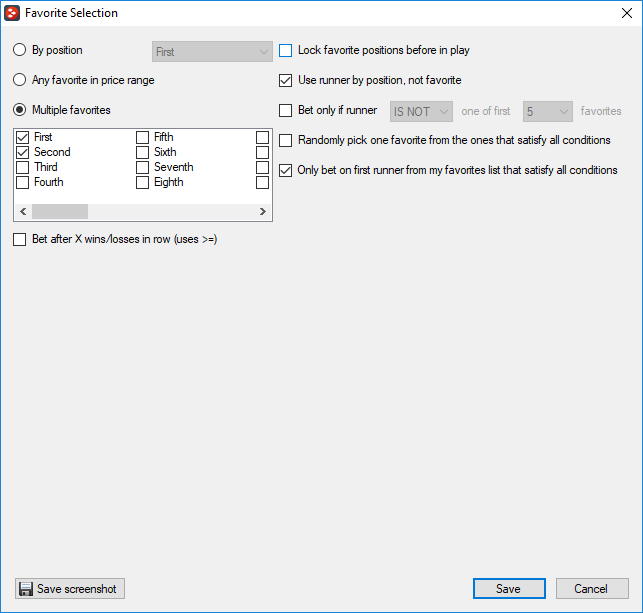Image resolution: width=643 pixels, height=613 pixels.
Task: Tick the Bet only if runner checkbox
Action: point(285,110)
